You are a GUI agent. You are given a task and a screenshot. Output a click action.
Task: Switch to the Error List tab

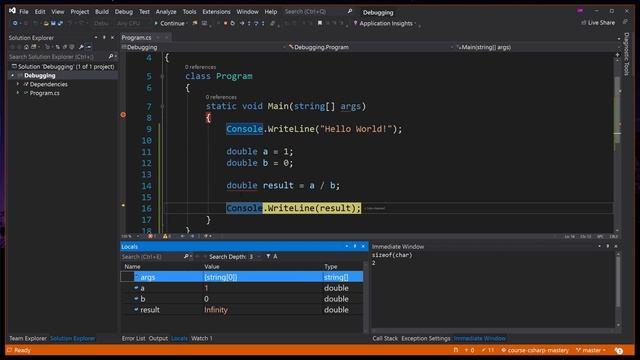(133, 338)
